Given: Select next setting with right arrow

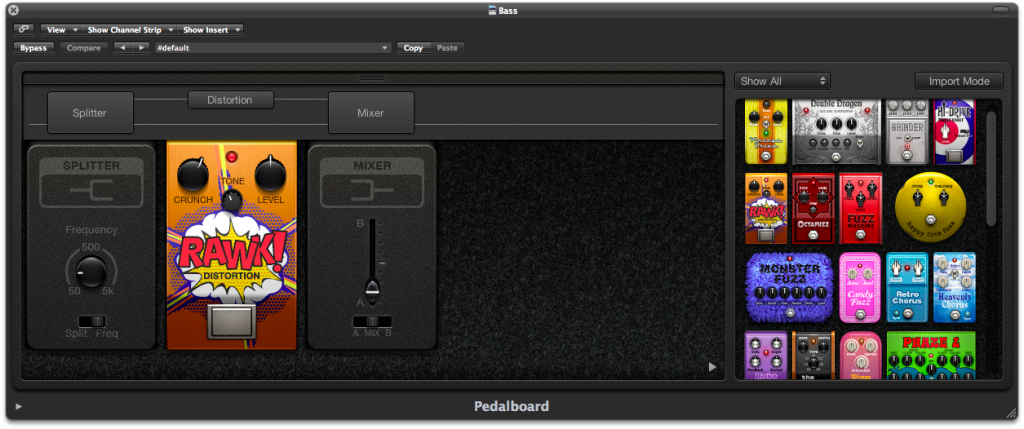Looking at the screenshot, I should pos(141,48).
